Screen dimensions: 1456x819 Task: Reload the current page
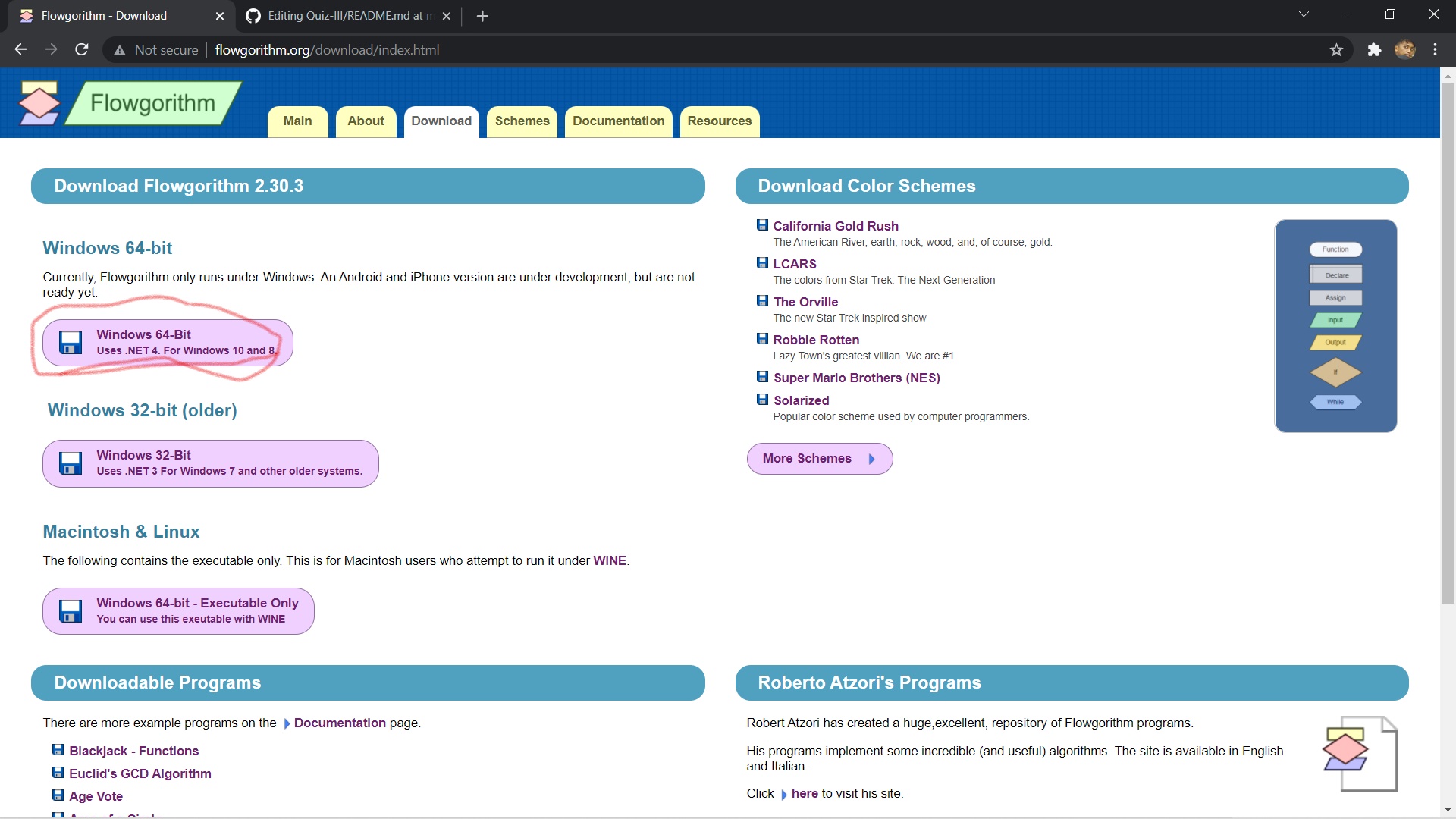[81, 49]
